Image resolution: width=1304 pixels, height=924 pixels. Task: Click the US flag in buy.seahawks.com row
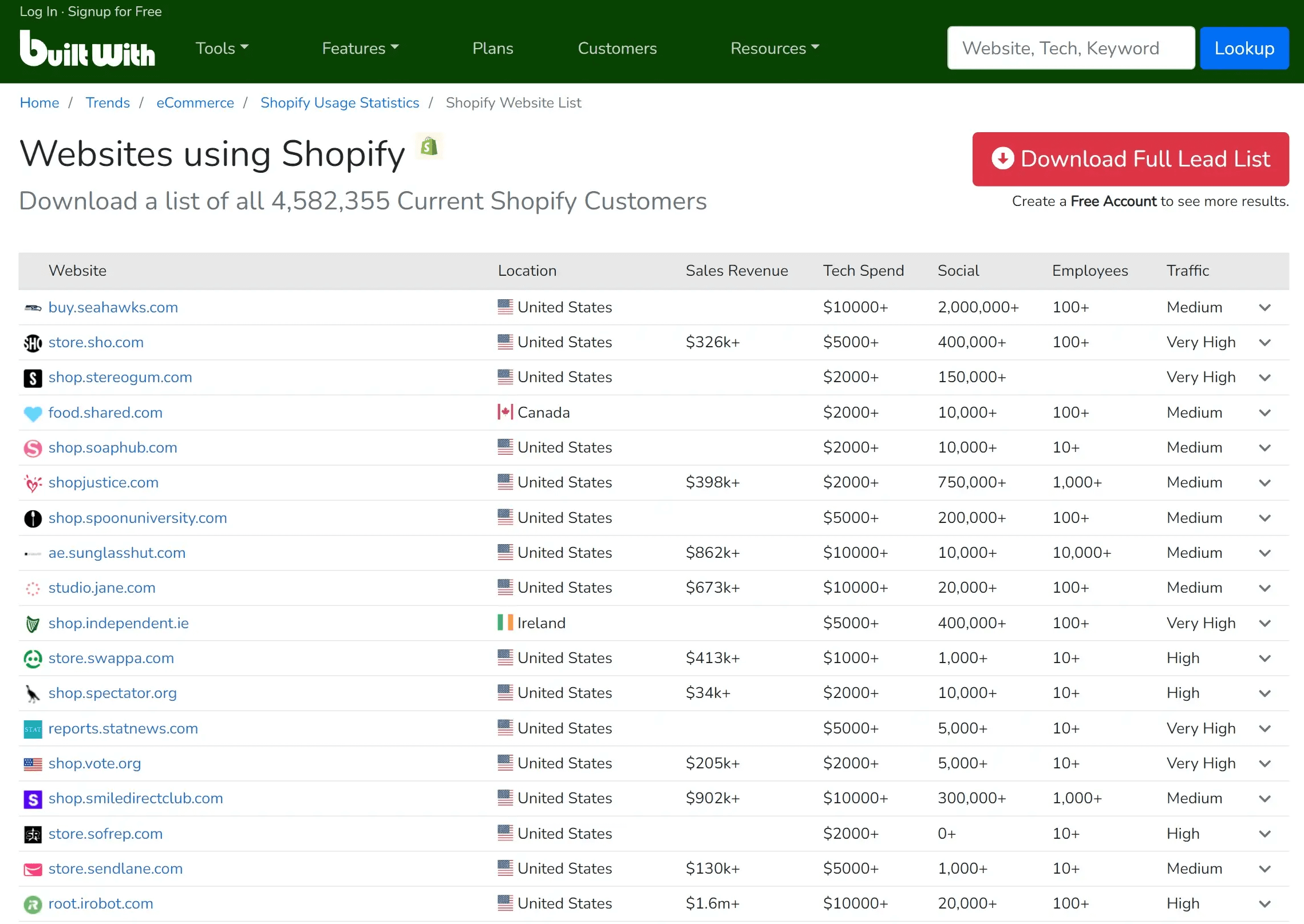pyautogui.click(x=505, y=307)
